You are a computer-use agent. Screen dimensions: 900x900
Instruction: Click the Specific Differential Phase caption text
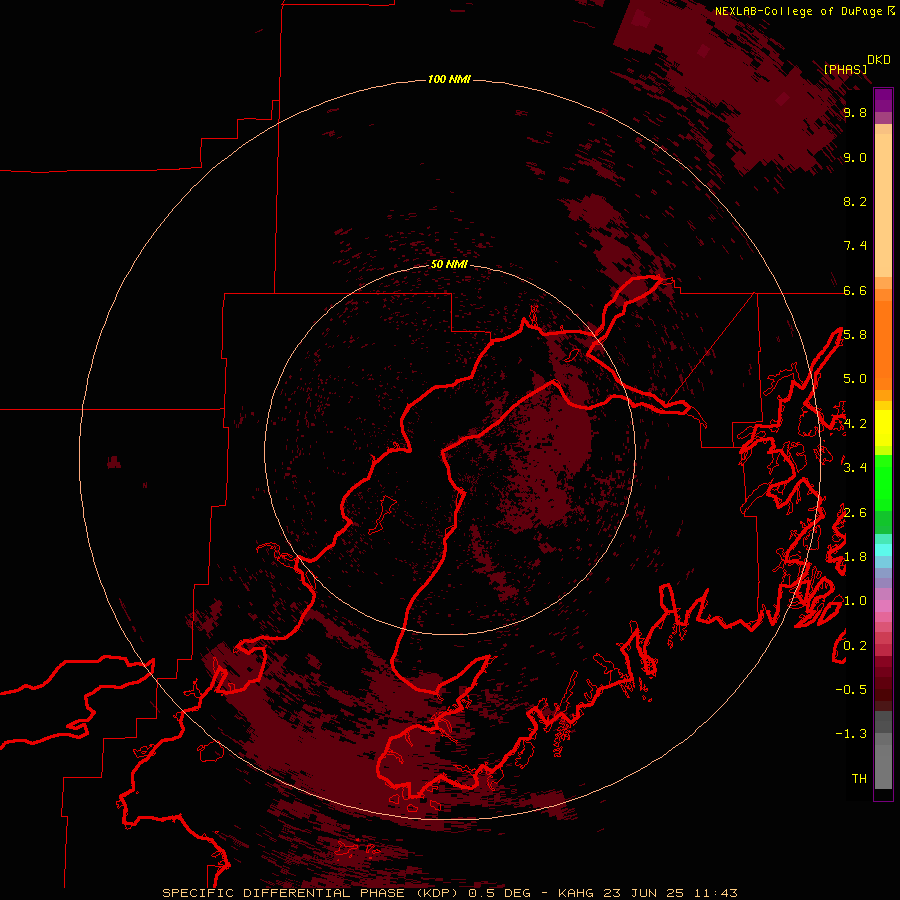450,893
